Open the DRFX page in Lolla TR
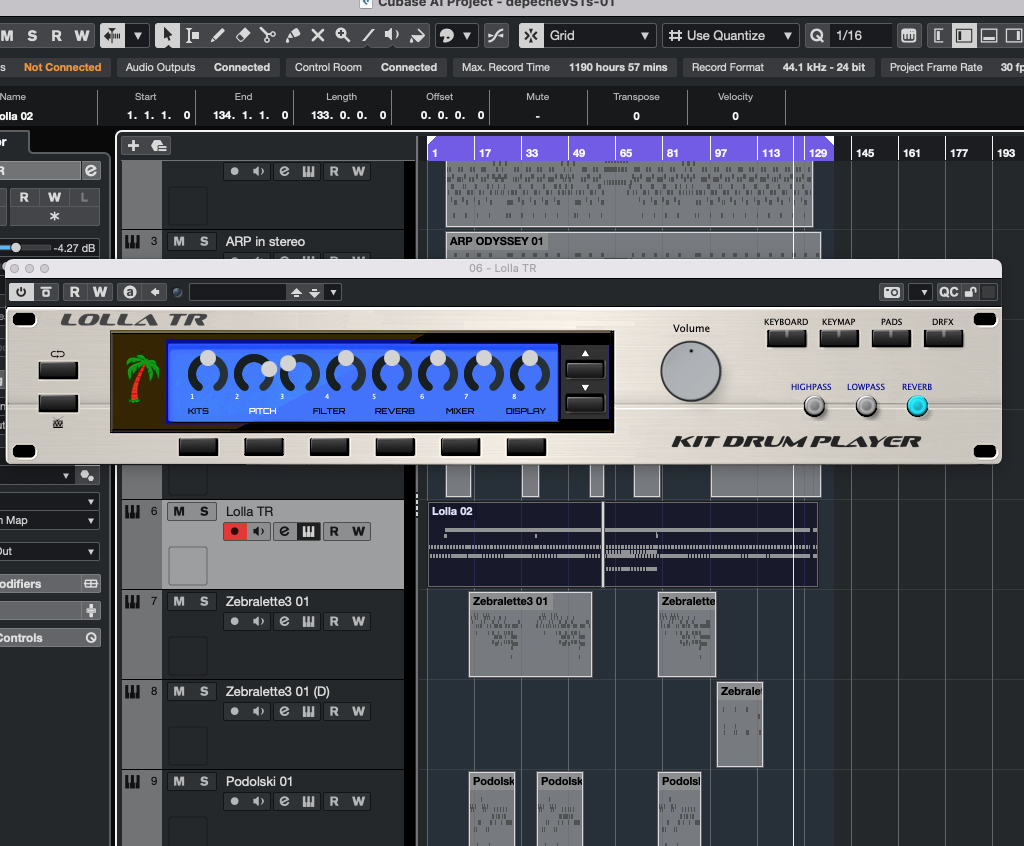 [943, 338]
